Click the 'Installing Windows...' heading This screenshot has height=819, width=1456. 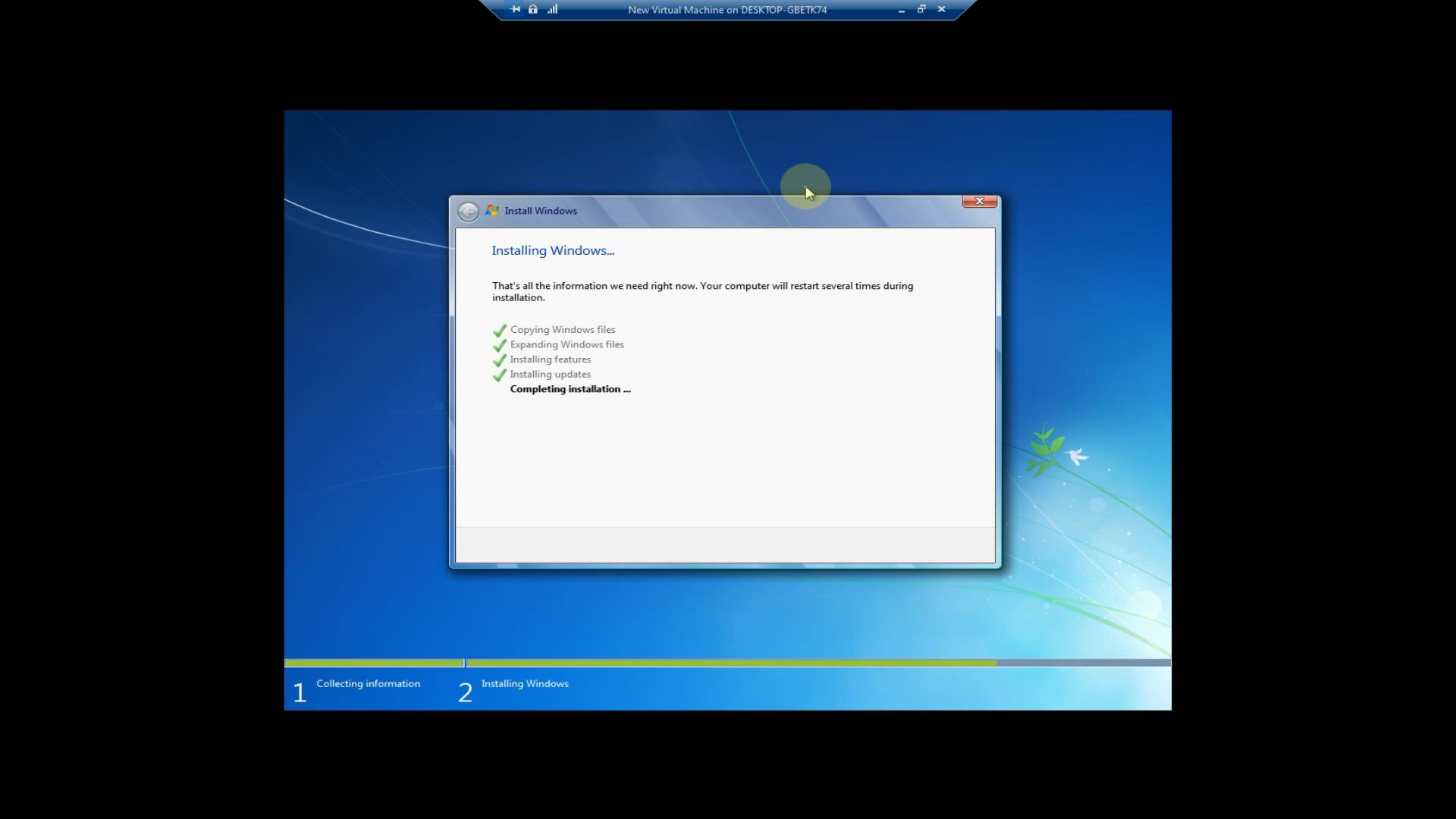(553, 250)
